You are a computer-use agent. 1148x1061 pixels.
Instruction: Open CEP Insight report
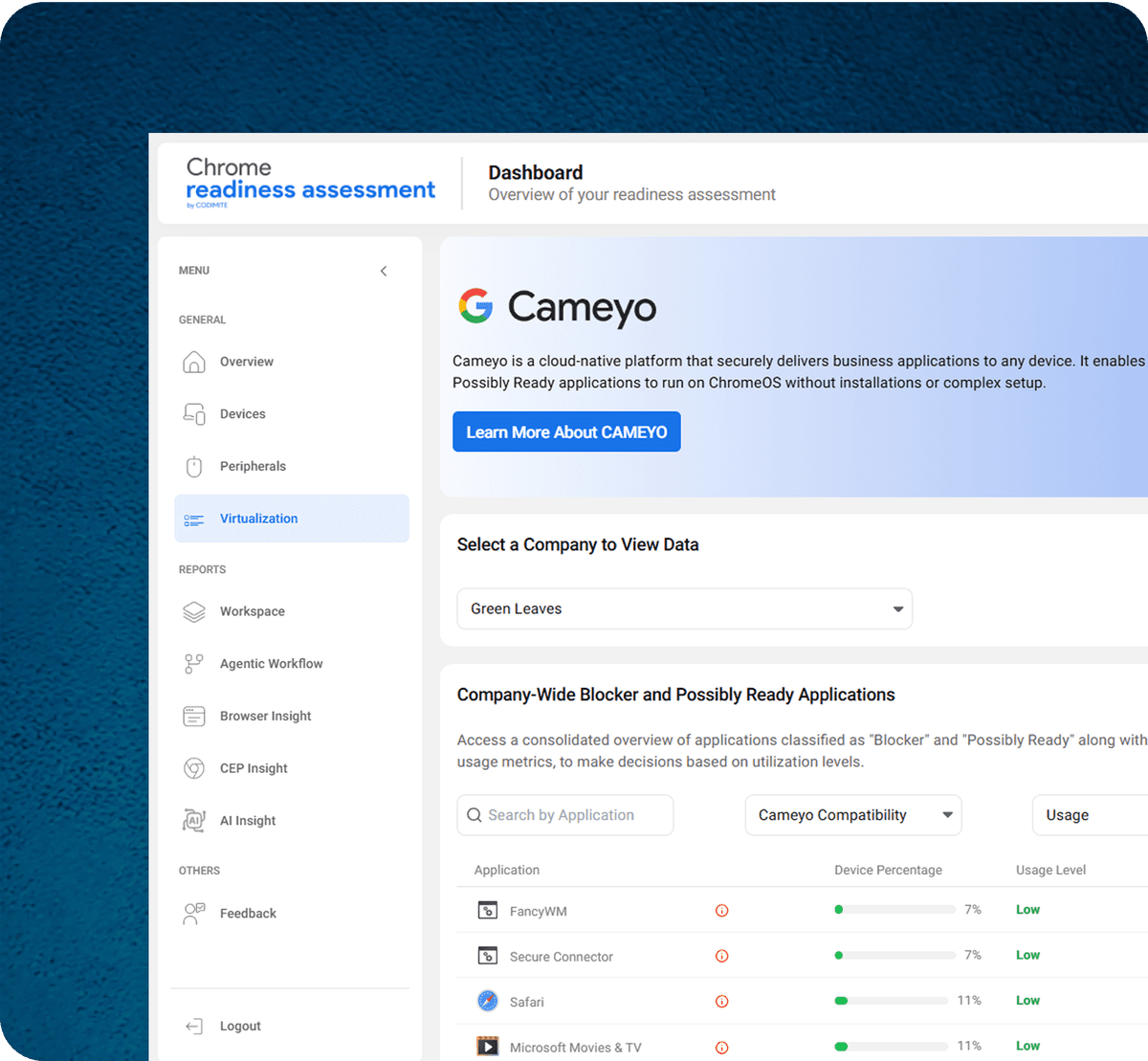[292, 768]
